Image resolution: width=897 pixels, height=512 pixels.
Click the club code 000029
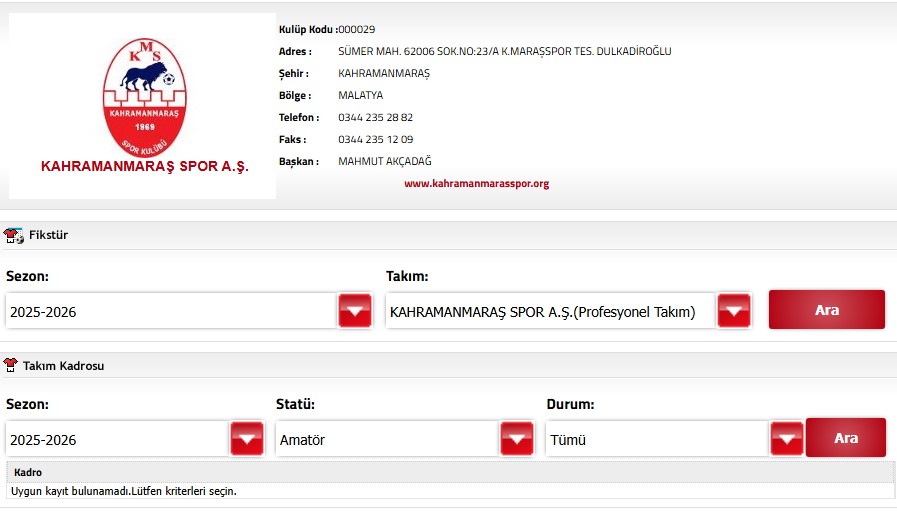click(357, 29)
